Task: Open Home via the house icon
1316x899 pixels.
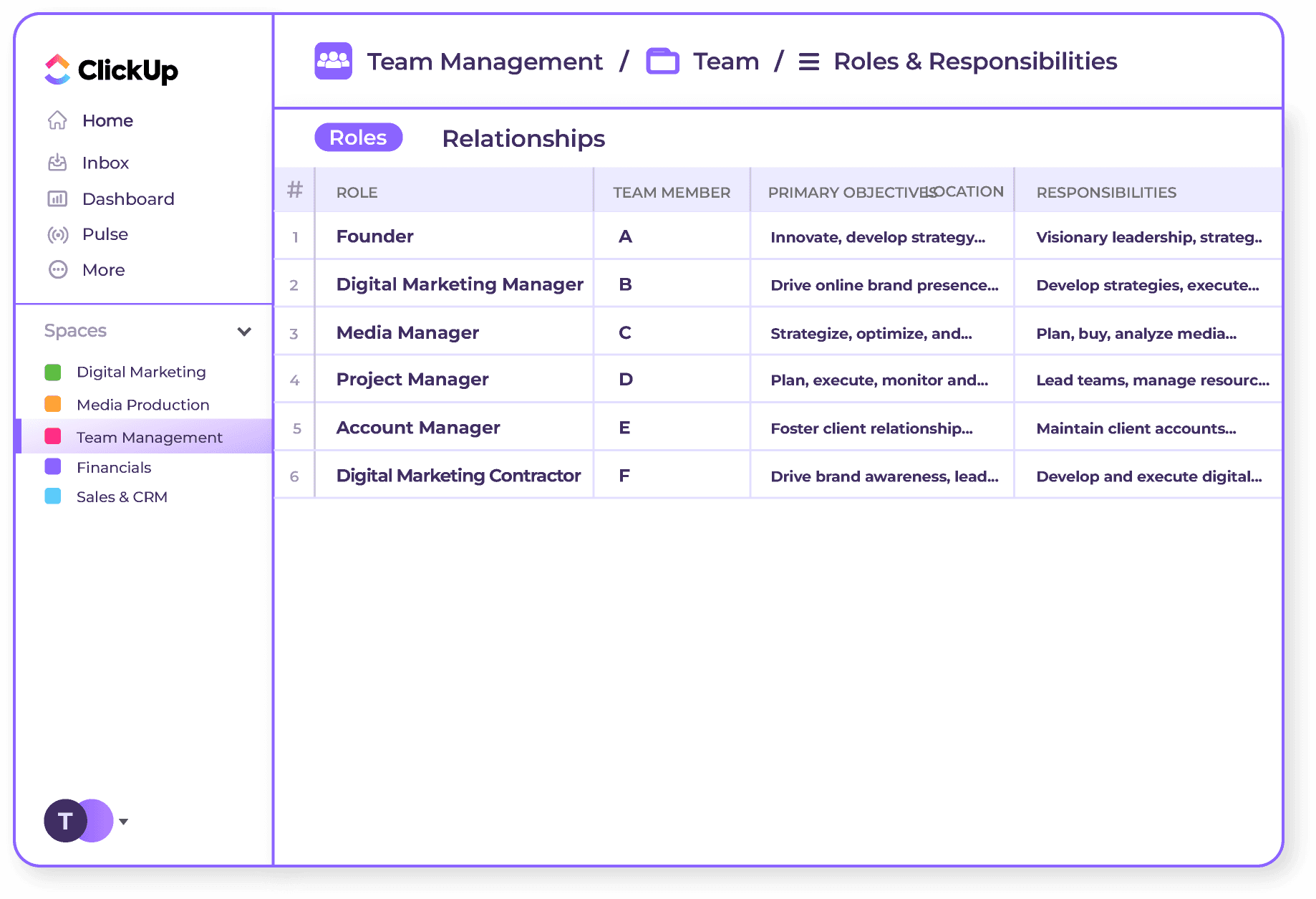Action: [x=57, y=120]
